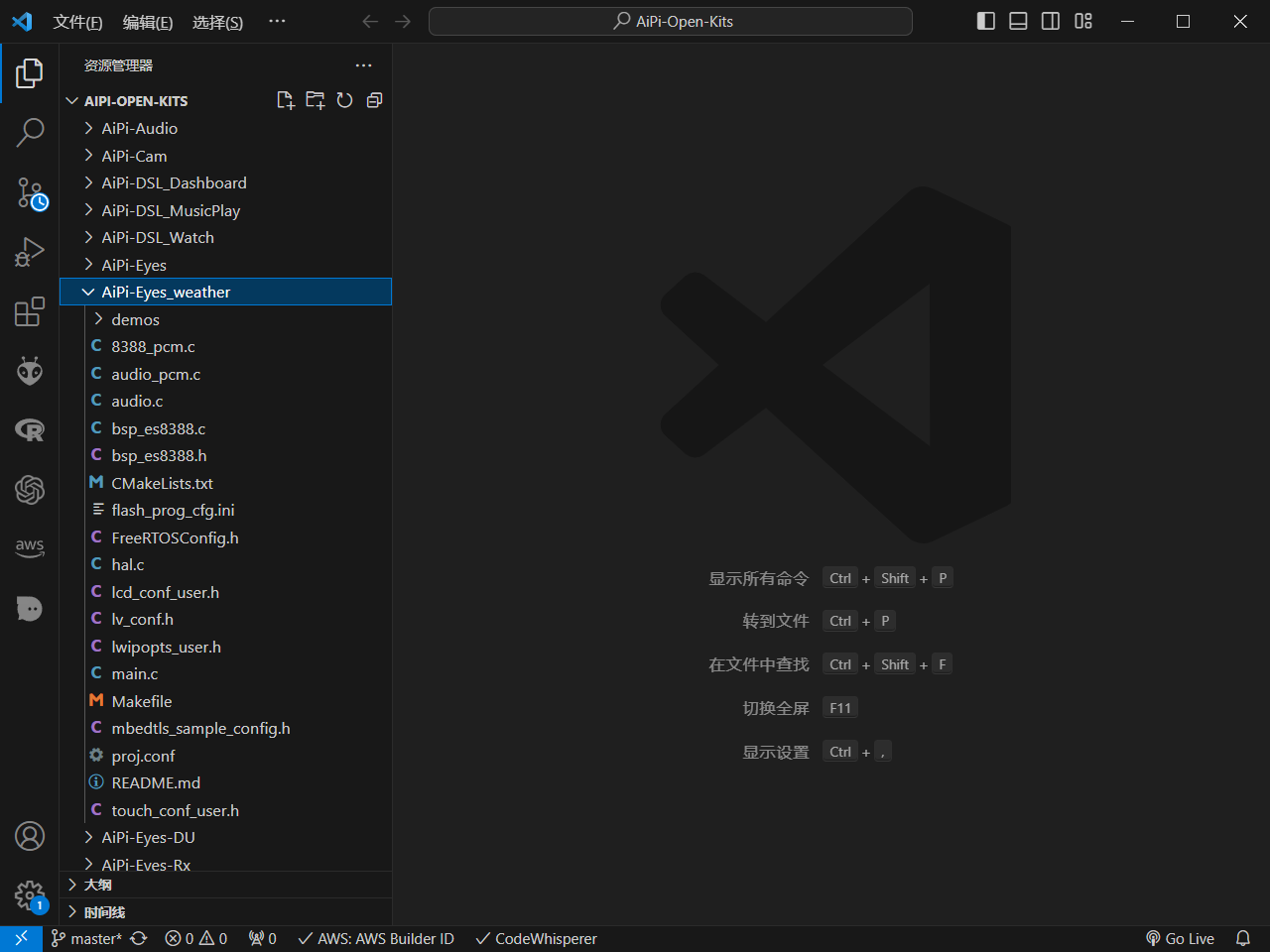This screenshot has height=952, width=1270.
Task: Open the AWS Toolkit panel
Action: 30,547
